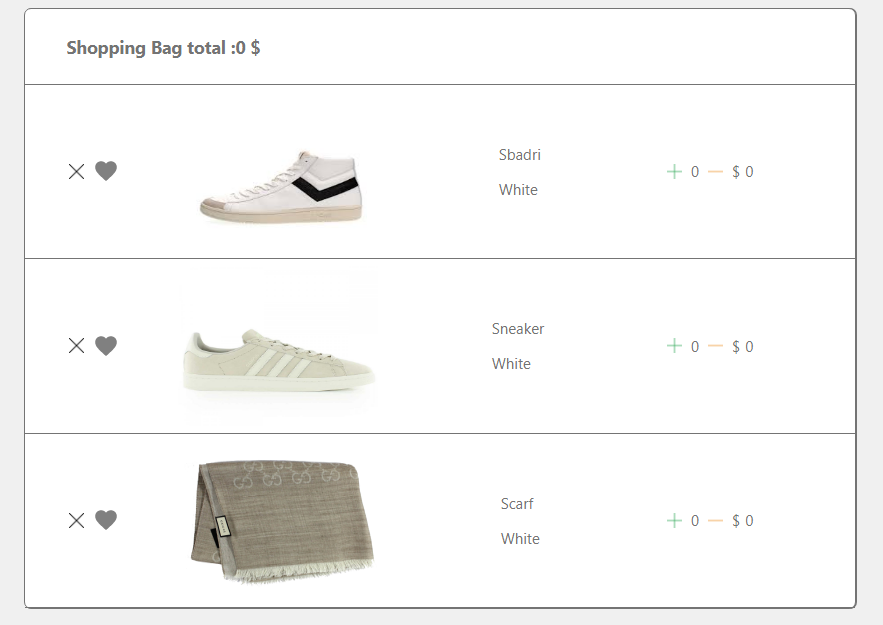The width and height of the screenshot is (883, 625).
Task: Select the price of the Scarf
Action: click(742, 520)
